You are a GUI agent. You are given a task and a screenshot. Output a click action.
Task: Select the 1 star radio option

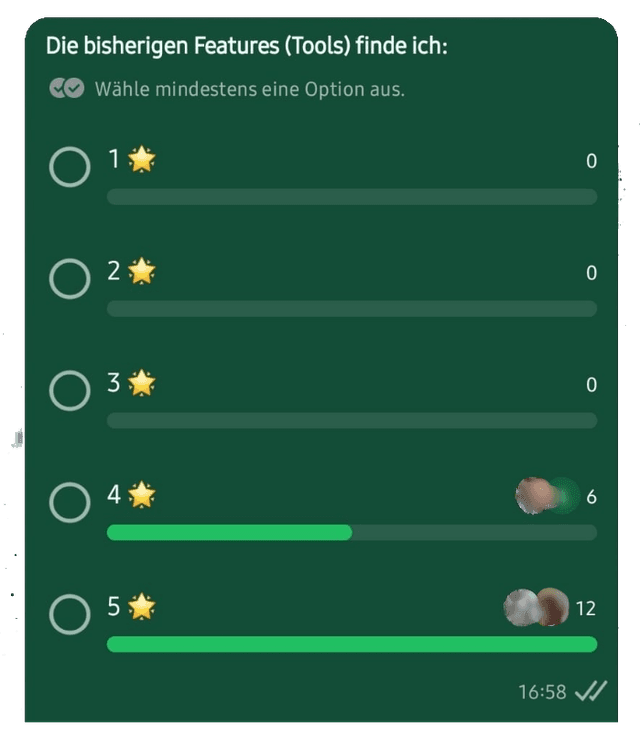pos(70,167)
